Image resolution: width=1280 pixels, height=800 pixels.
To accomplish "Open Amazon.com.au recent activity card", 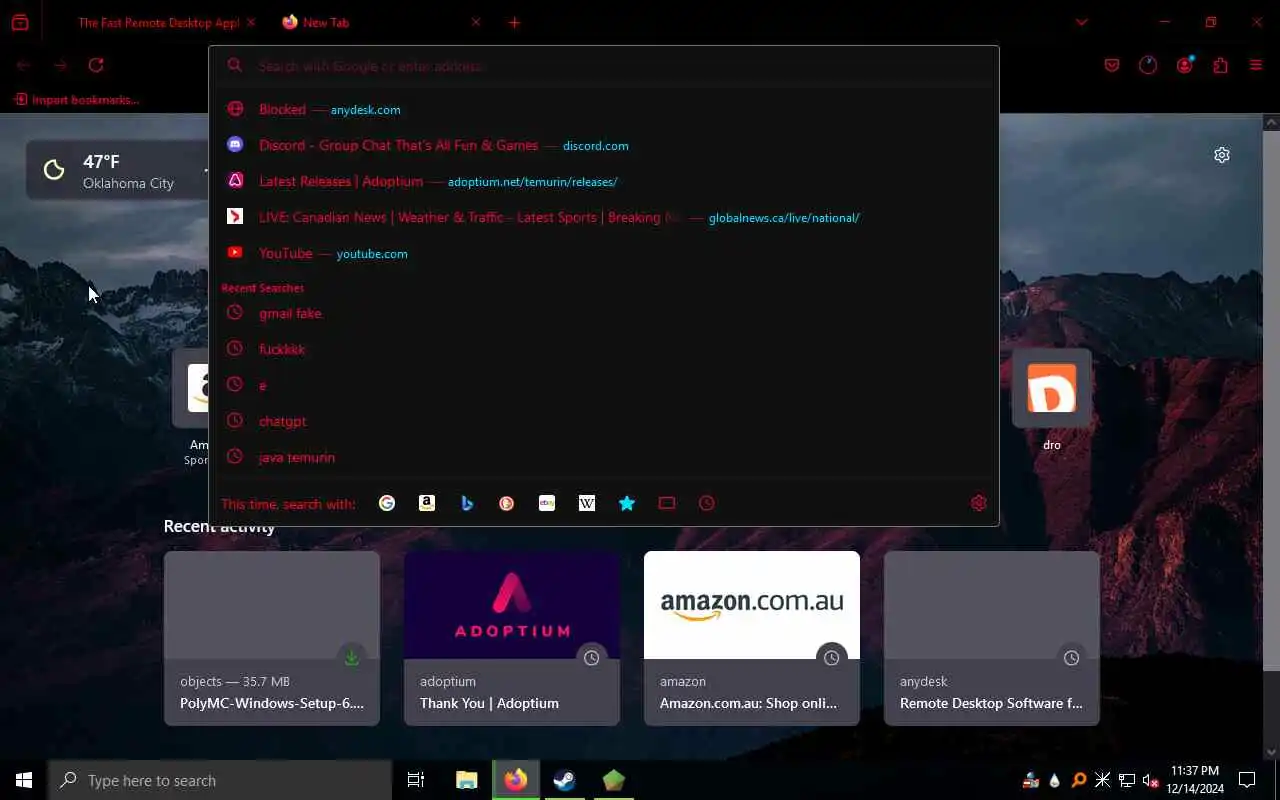I will pos(752,638).
